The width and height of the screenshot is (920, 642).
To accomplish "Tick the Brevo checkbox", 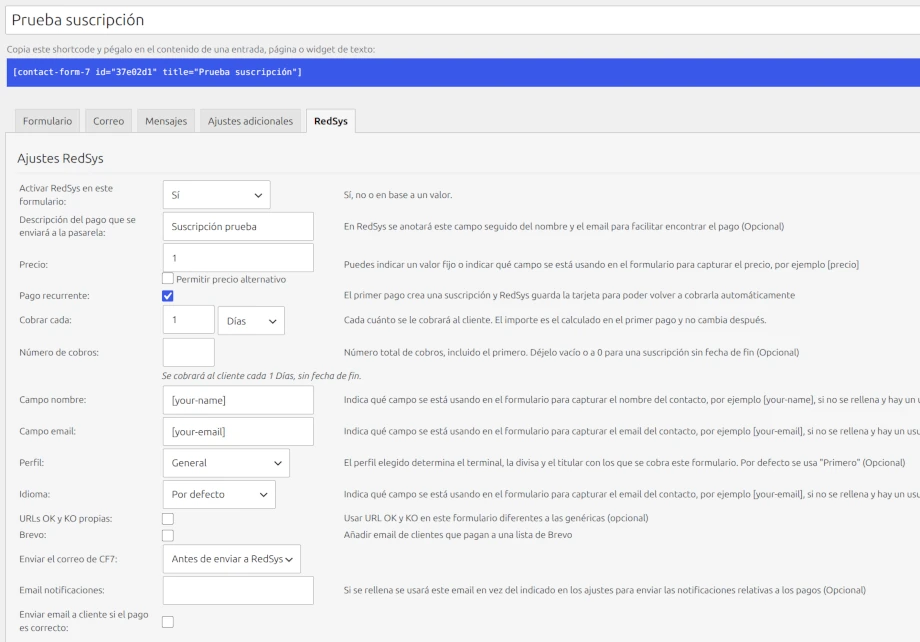I will tap(168, 535).
